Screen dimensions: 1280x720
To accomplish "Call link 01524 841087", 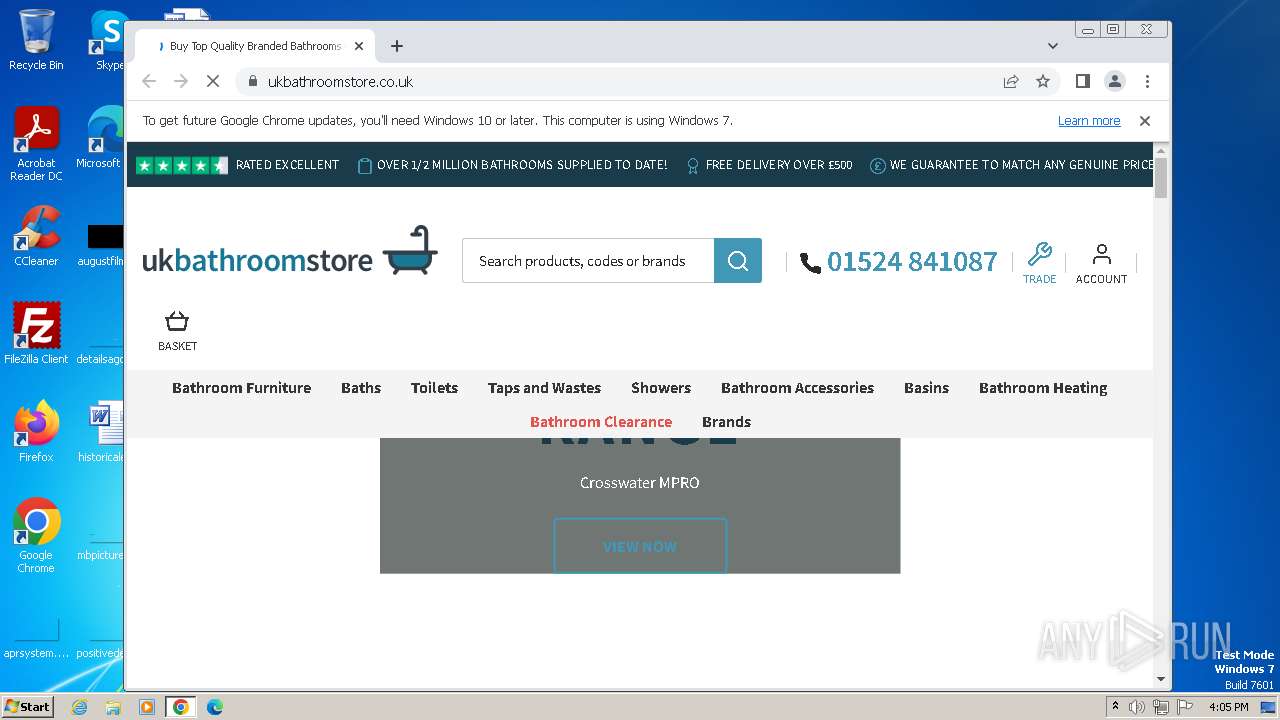I will [912, 262].
